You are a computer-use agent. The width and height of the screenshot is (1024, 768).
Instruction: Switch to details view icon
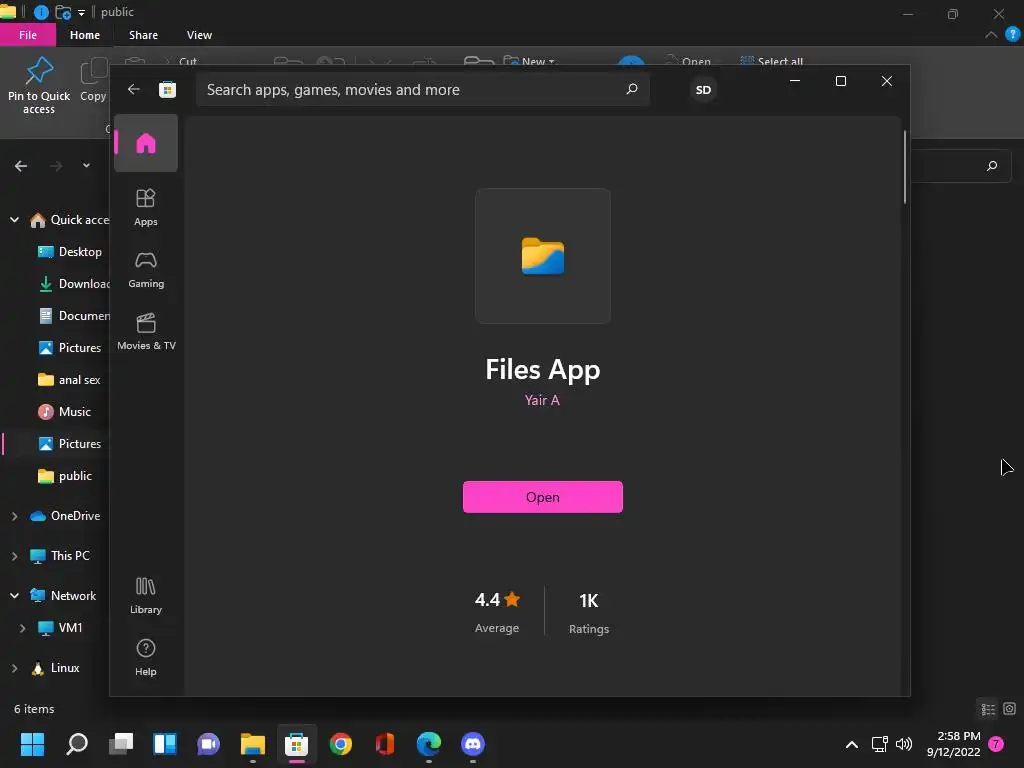click(988, 709)
